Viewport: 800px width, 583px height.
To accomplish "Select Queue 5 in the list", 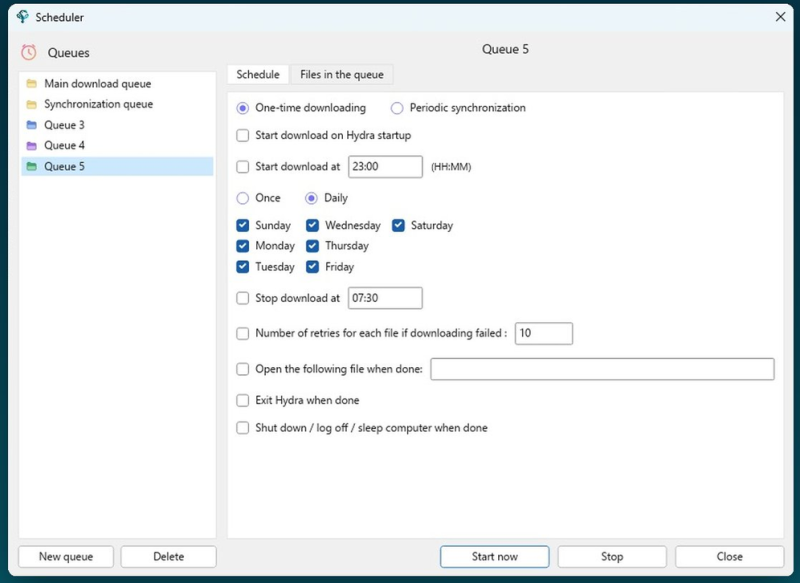I will point(117,166).
